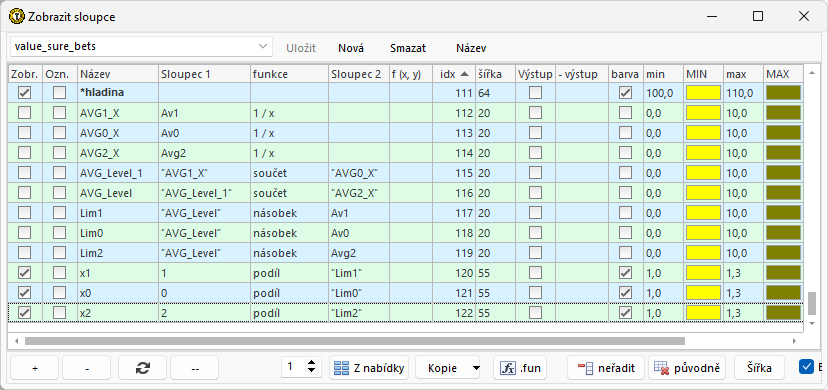Screen dimensions: 828x390
Task: Open the .fun function editor button
Action: [520, 368]
